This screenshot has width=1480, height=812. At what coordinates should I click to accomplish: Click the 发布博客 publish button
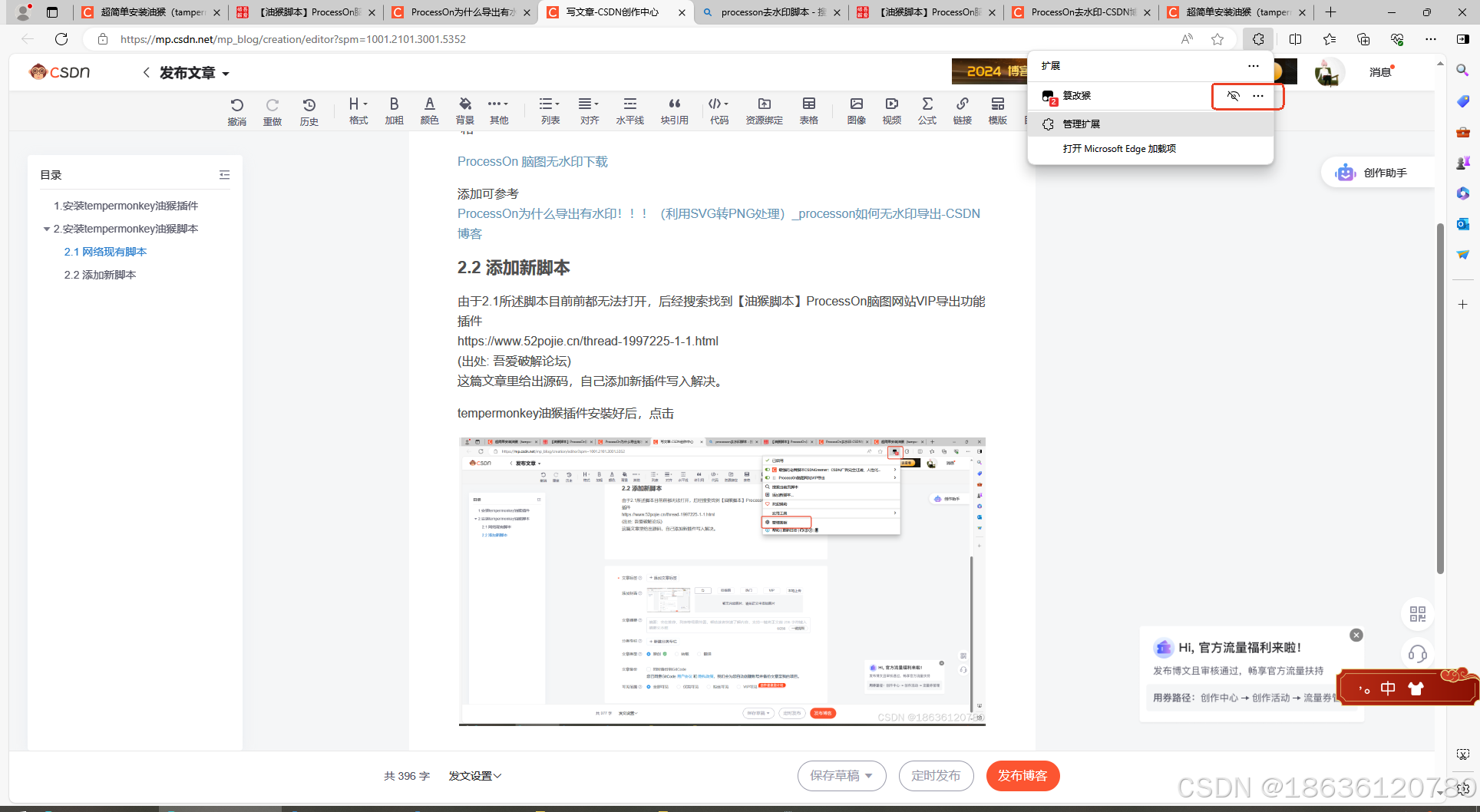tap(1022, 776)
